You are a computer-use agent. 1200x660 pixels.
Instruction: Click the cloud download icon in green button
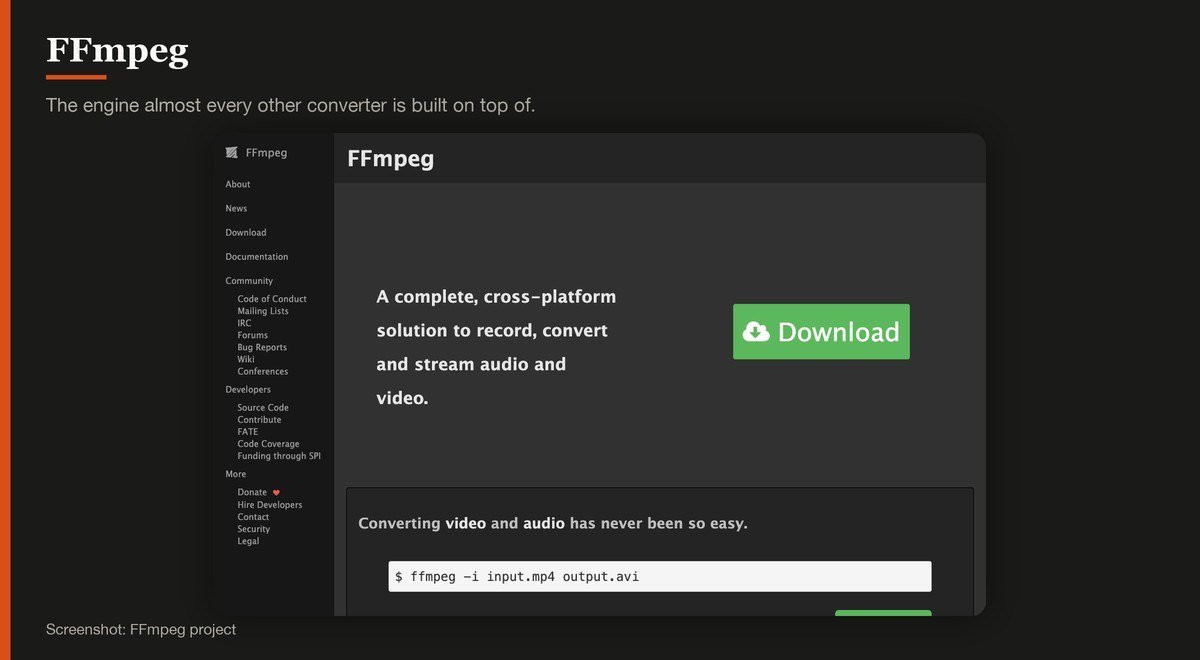click(x=757, y=332)
